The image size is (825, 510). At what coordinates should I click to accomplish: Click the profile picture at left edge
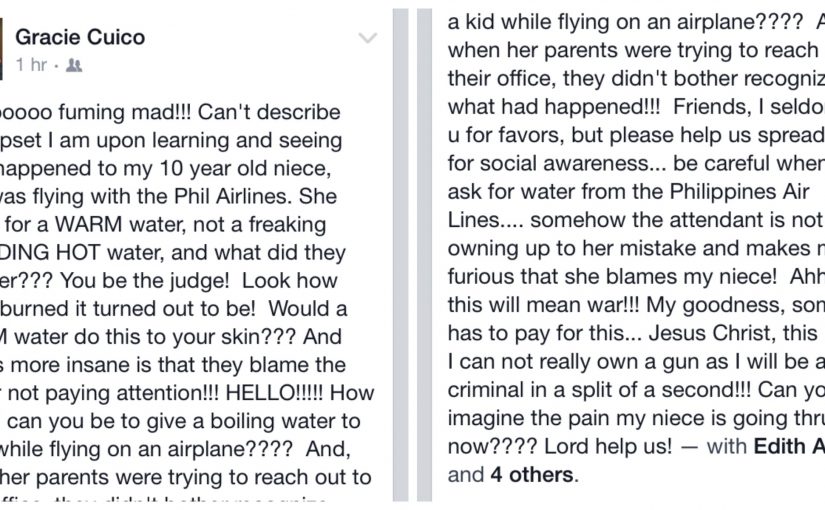pyautogui.click(x=1, y=49)
